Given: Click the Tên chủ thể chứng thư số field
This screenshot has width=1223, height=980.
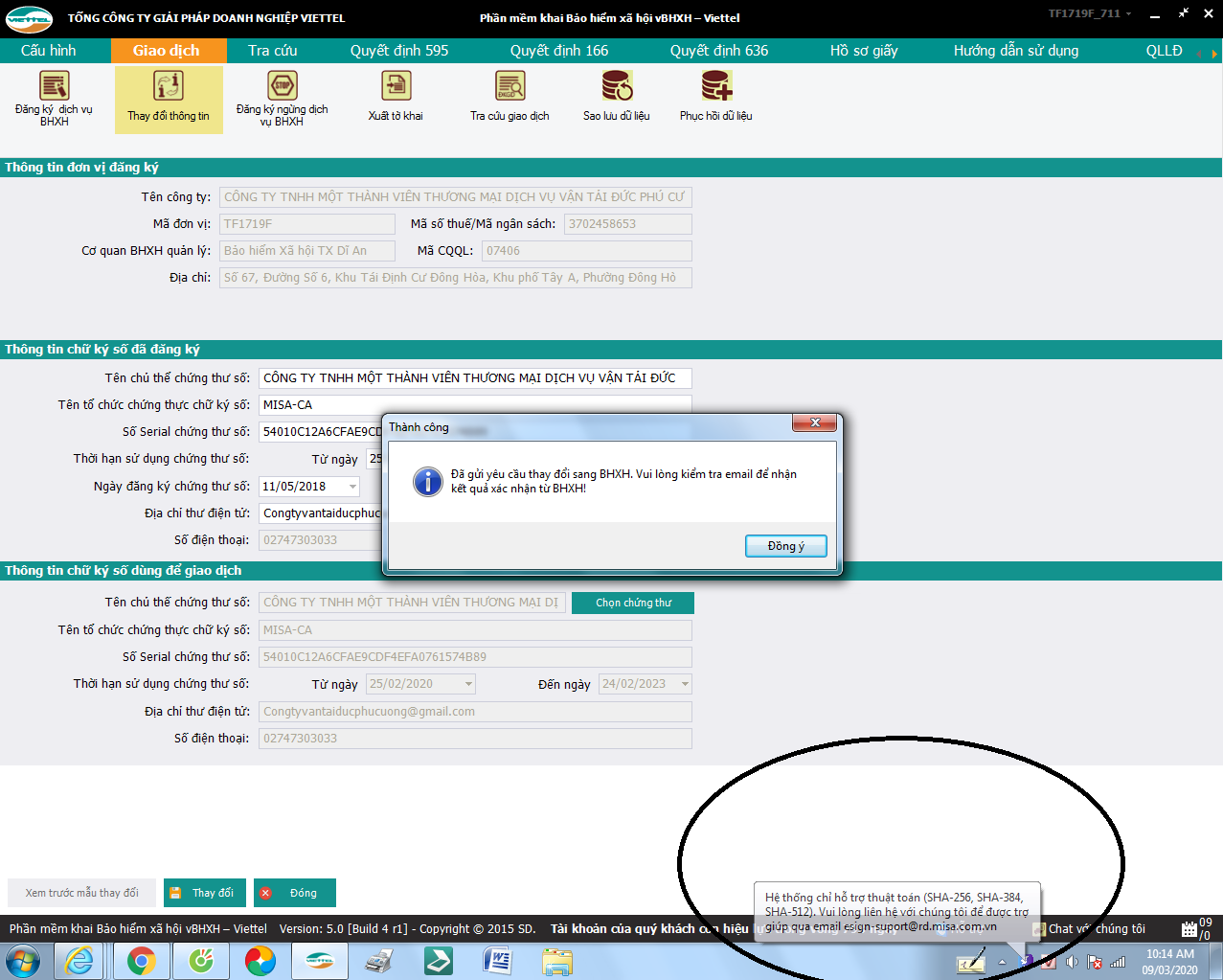Looking at the screenshot, I should click(x=474, y=378).
